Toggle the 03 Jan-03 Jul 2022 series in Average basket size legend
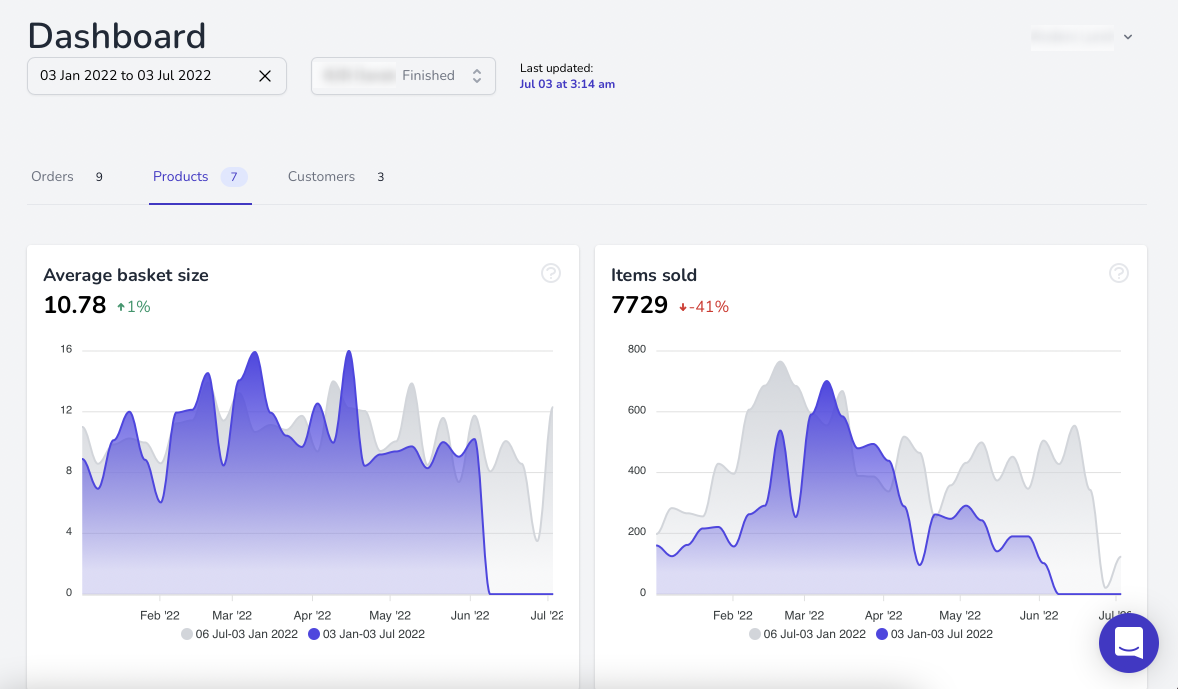Viewport: 1178px width, 689px height. pyautogui.click(x=366, y=634)
